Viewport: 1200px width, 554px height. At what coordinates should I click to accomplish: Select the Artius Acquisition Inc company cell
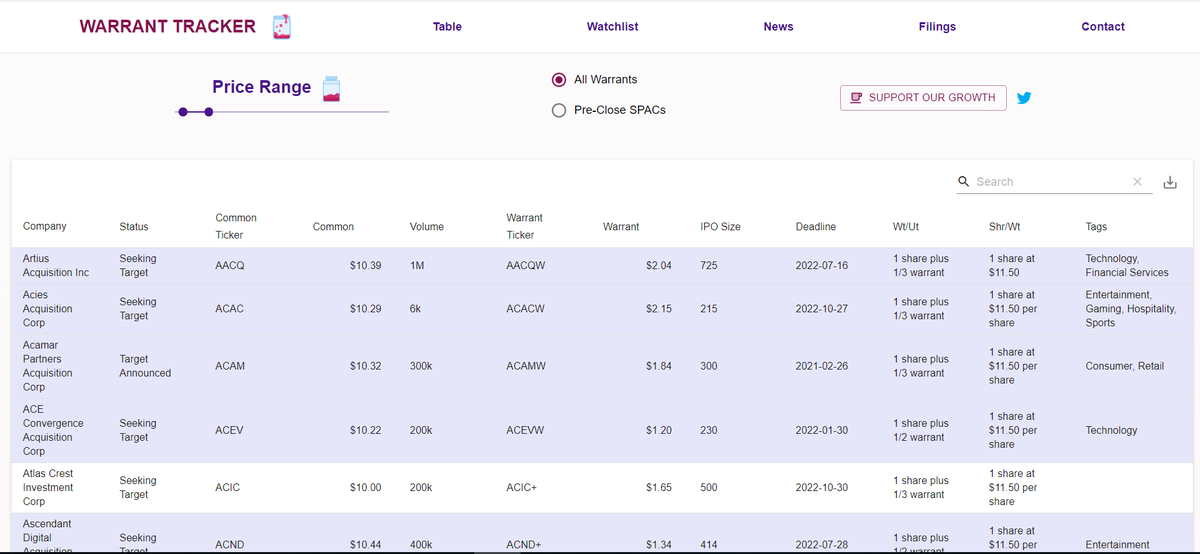(x=56, y=265)
